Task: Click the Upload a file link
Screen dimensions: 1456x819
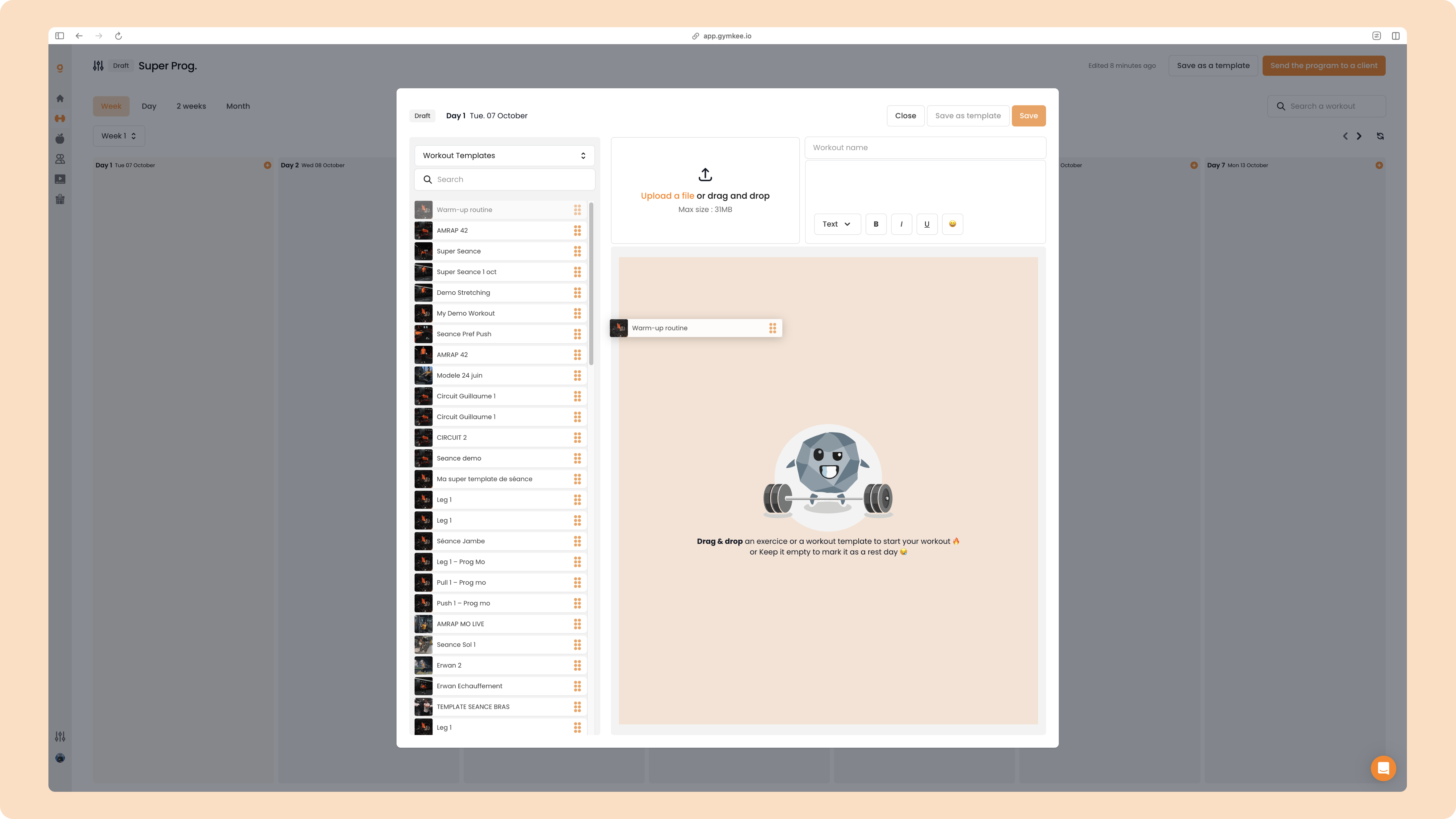Action: [x=667, y=196]
